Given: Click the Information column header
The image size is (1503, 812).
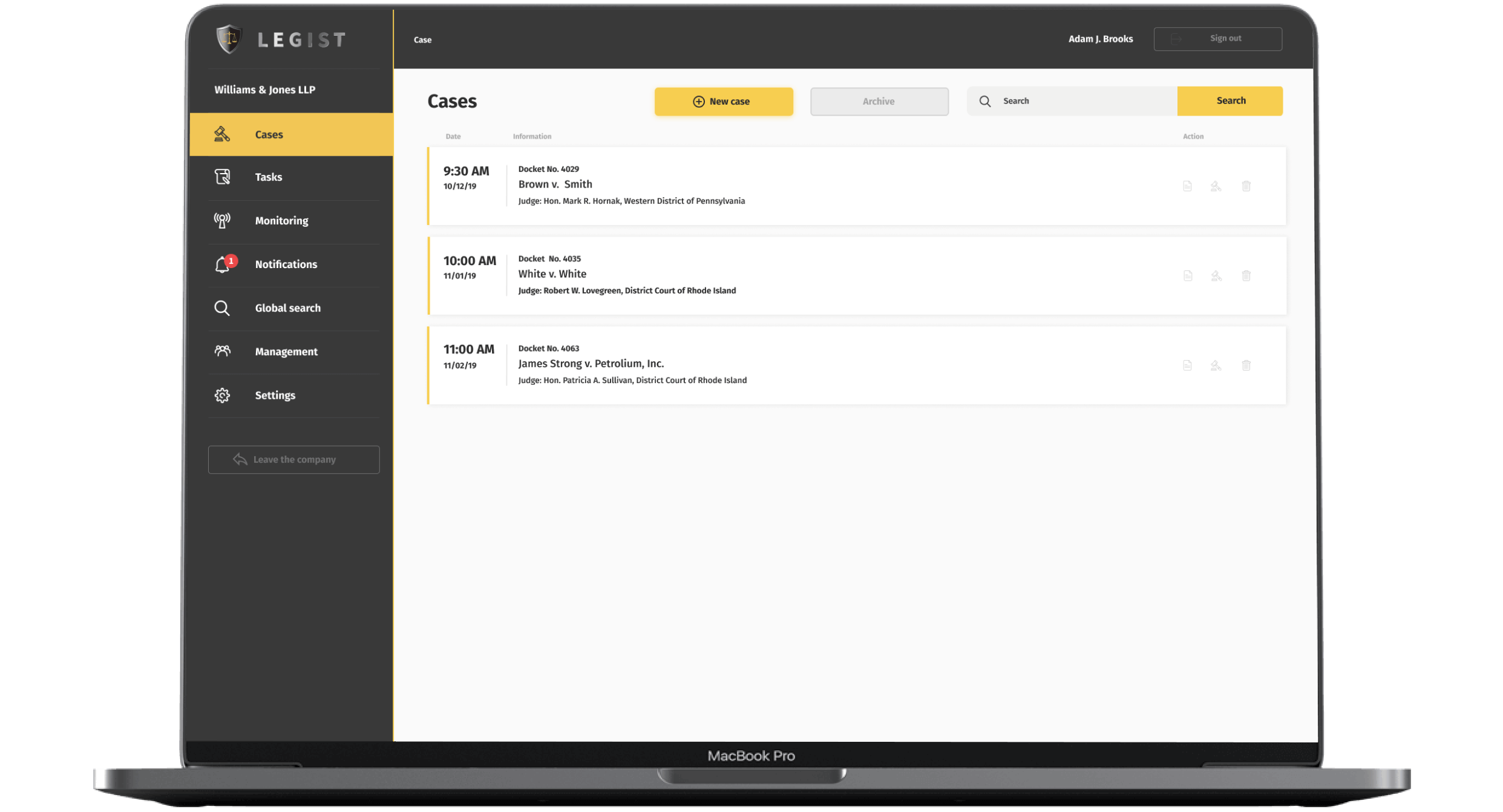Looking at the screenshot, I should point(532,136).
